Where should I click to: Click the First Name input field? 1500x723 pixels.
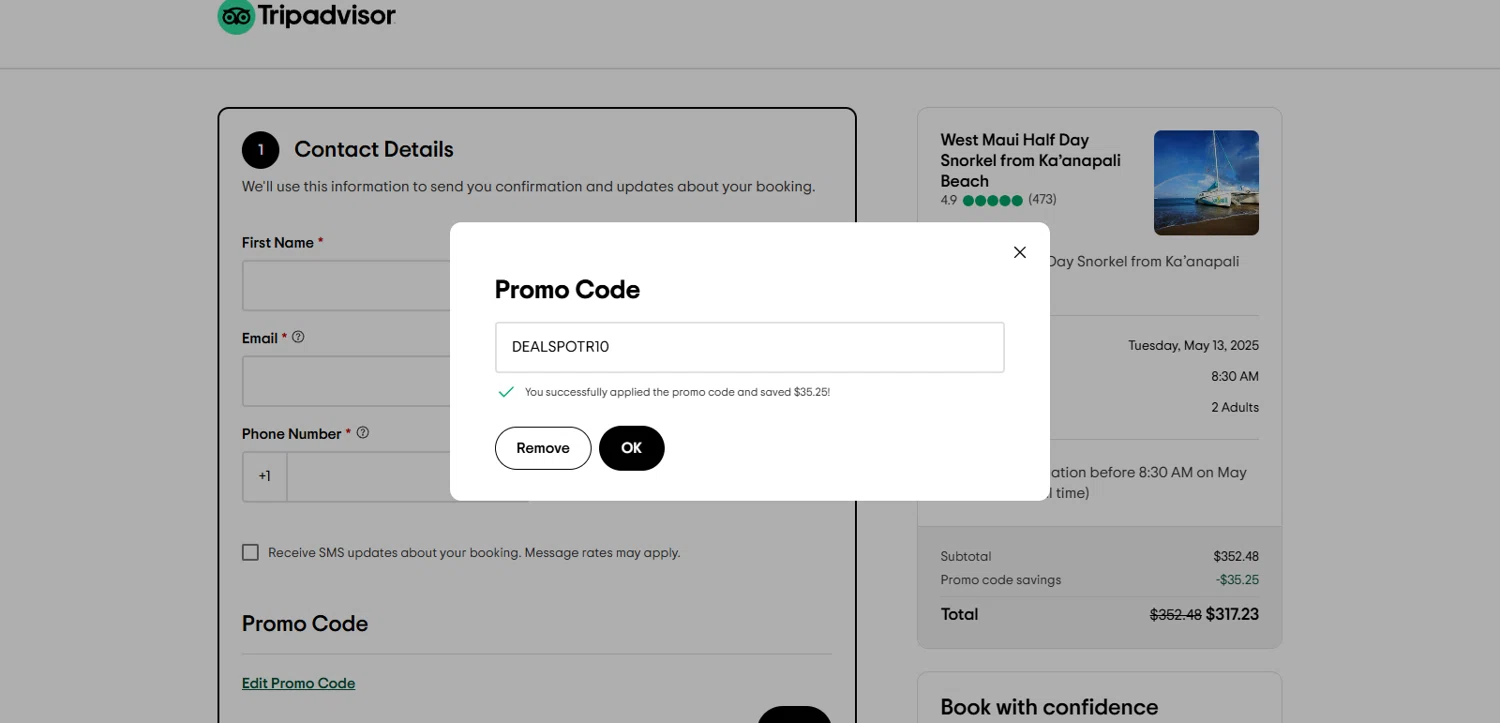[x=346, y=286]
